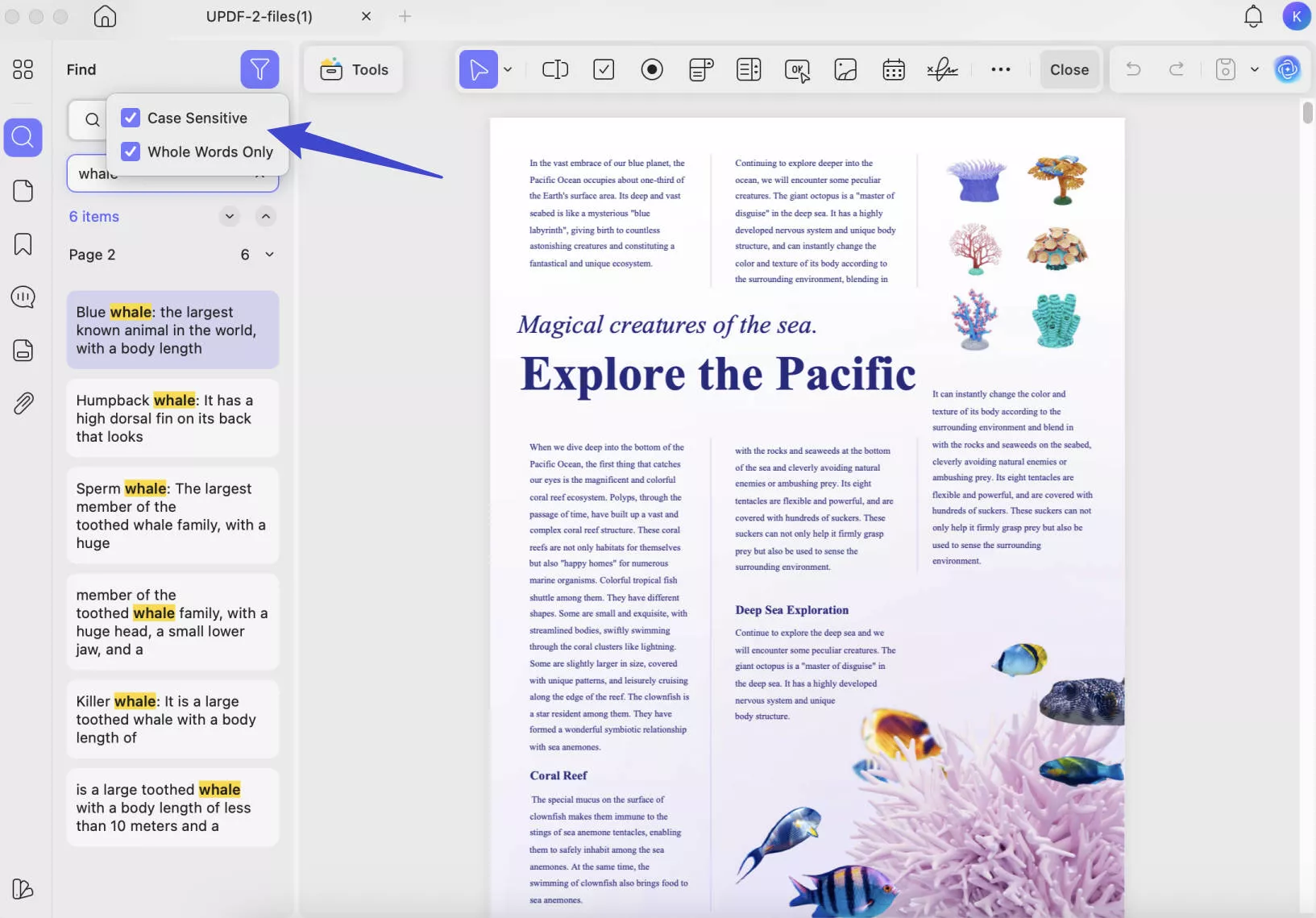Insert a radio button form field
Screen dimensions: 1316x918
coord(652,69)
